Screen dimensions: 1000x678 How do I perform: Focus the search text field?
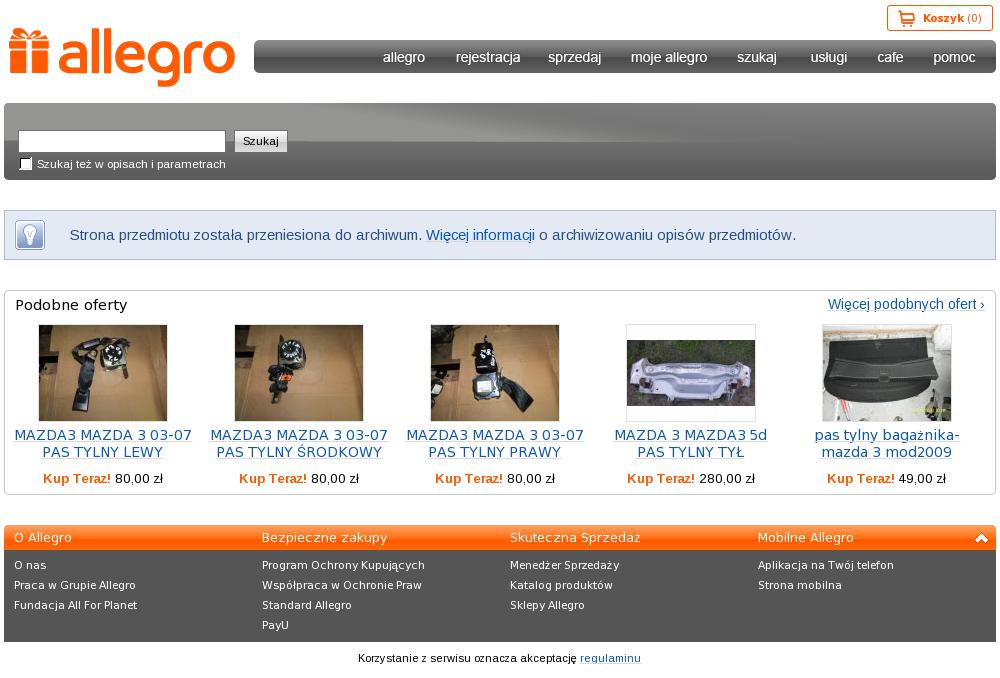[x=122, y=141]
